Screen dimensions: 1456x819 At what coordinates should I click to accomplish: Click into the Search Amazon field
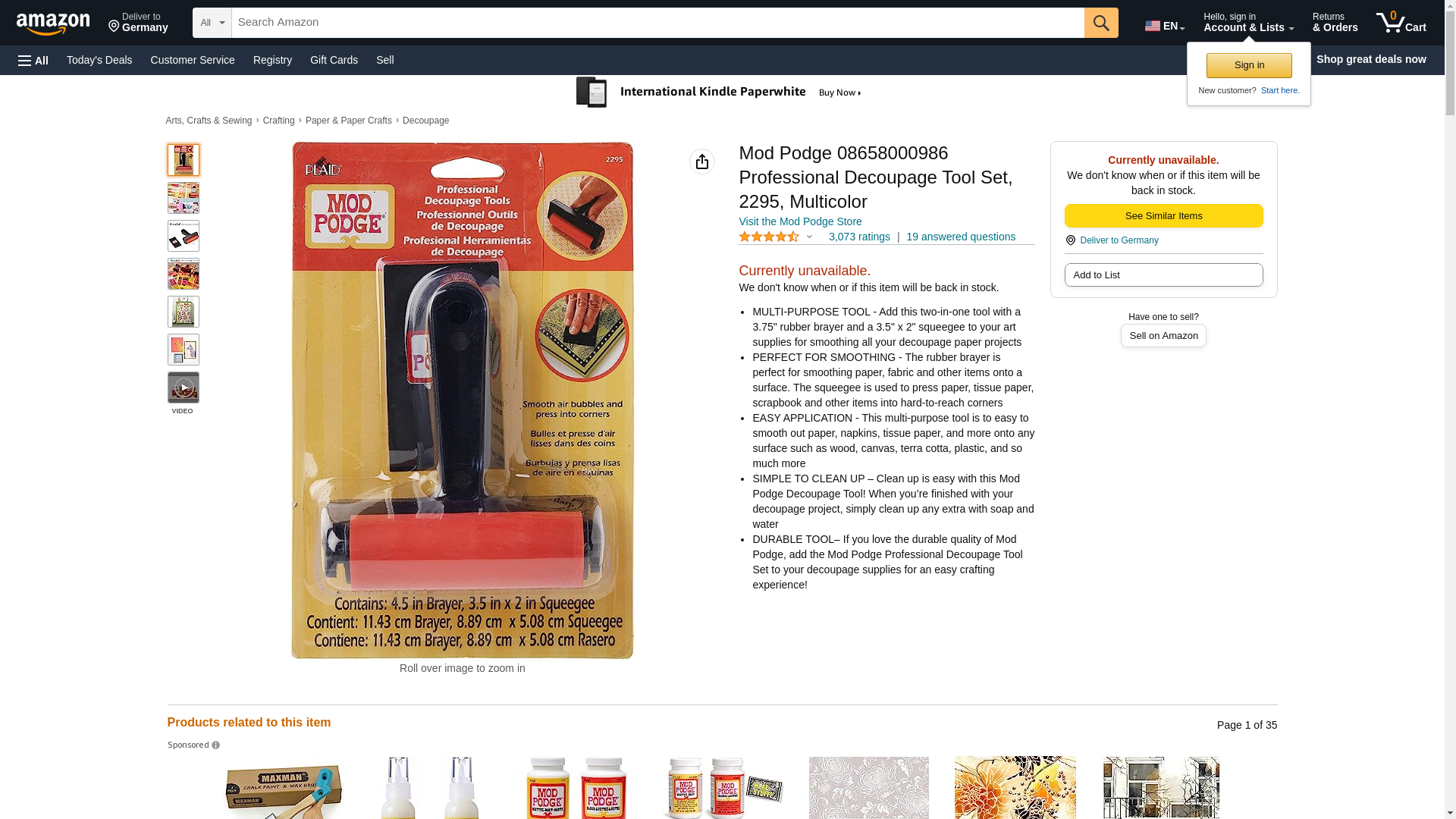pyautogui.click(x=657, y=23)
